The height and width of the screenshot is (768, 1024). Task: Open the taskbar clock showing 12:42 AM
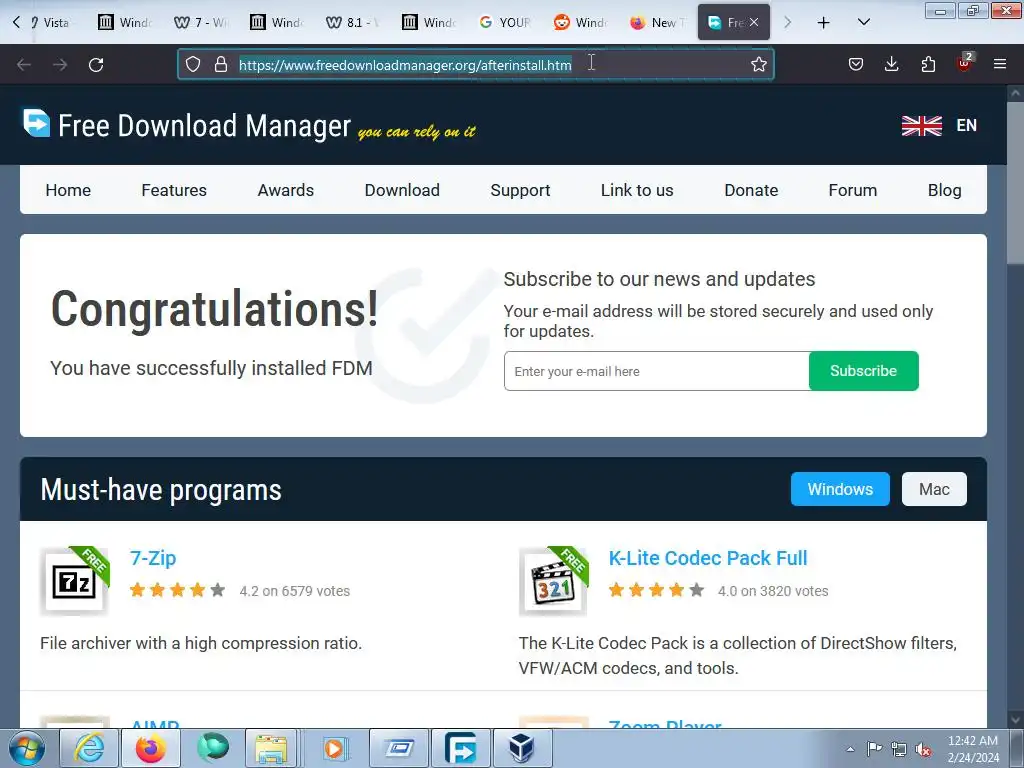click(972, 749)
